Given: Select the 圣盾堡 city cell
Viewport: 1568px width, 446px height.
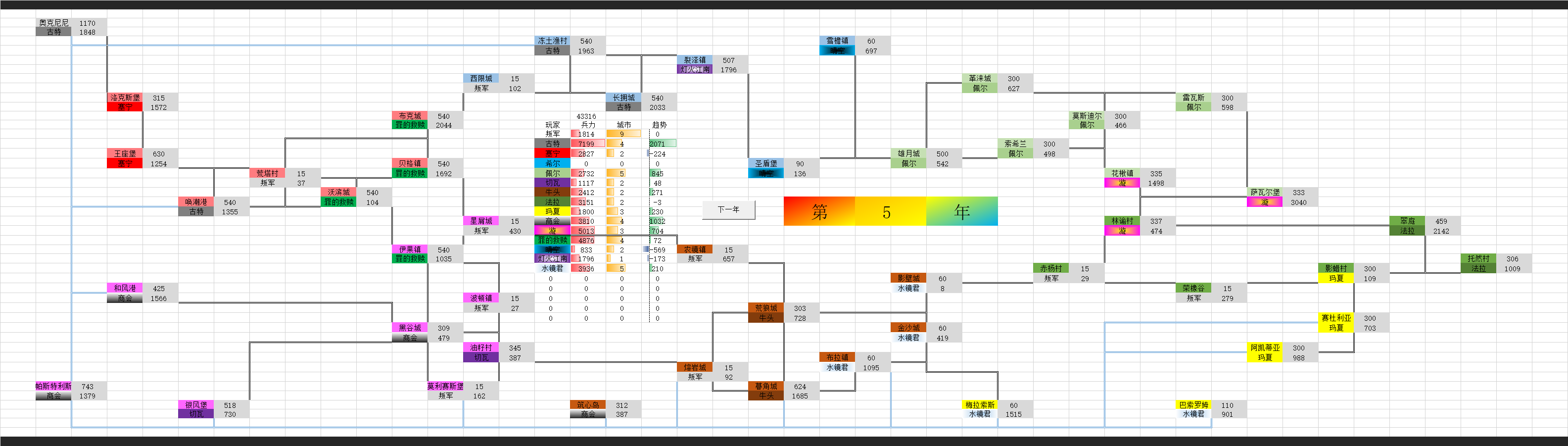Looking at the screenshot, I should [766, 163].
